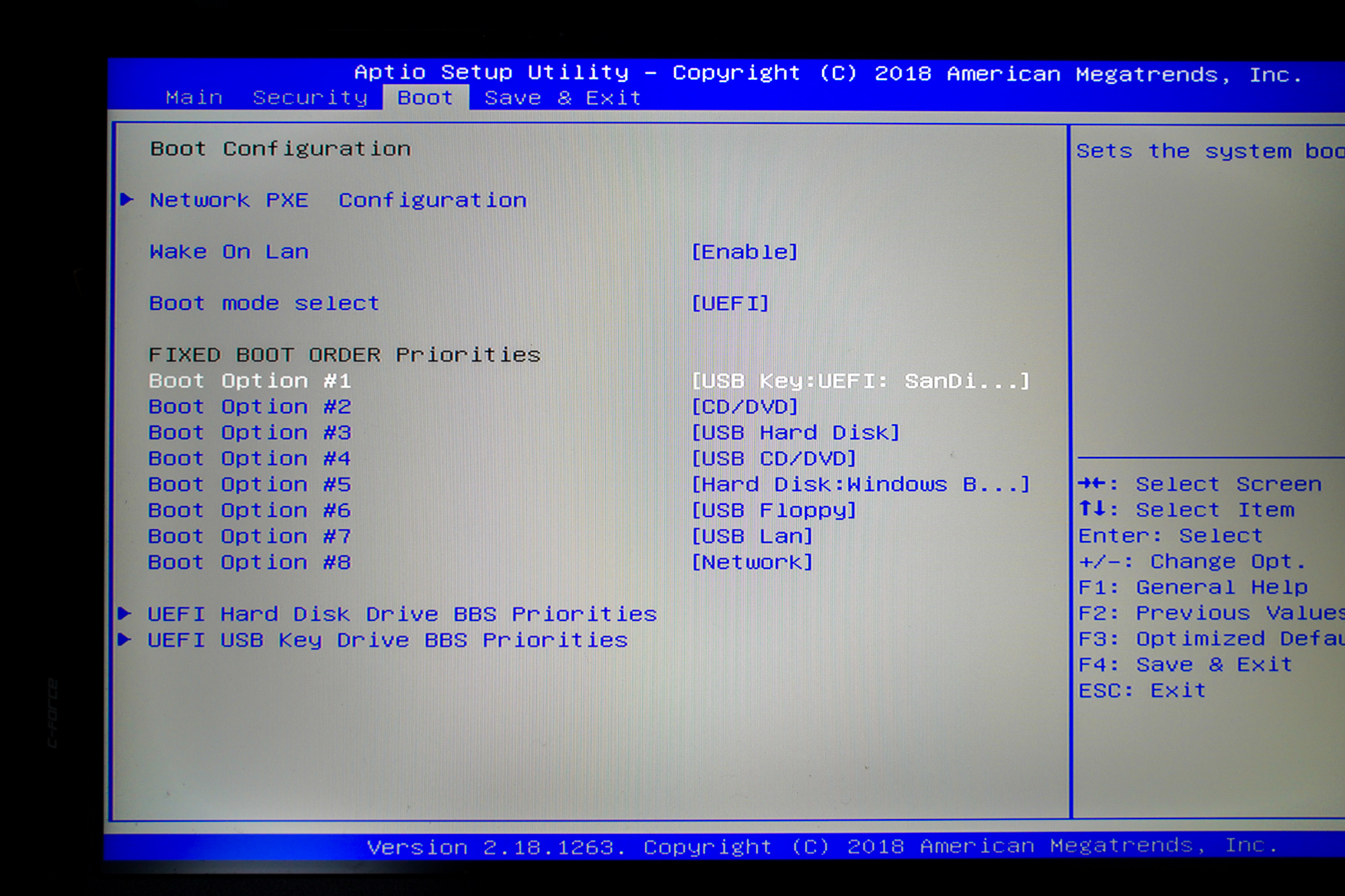Open the Security tab

point(310,98)
